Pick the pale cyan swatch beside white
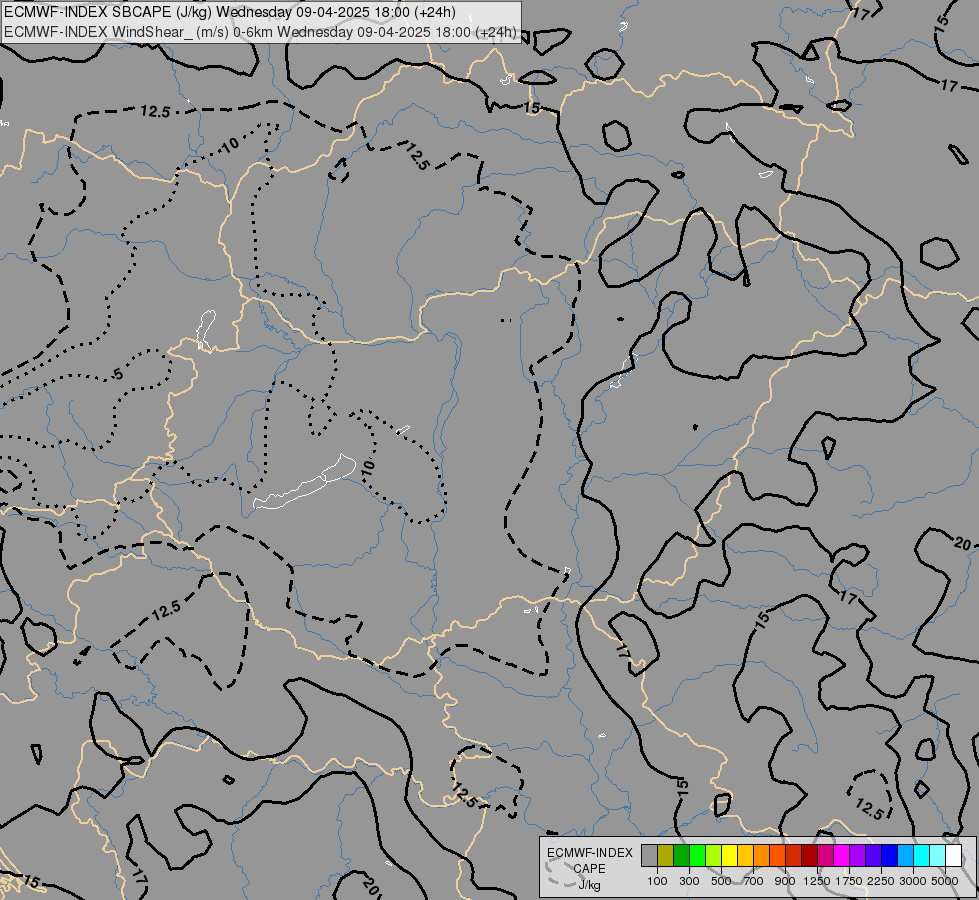This screenshot has width=979, height=900. click(938, 856)
